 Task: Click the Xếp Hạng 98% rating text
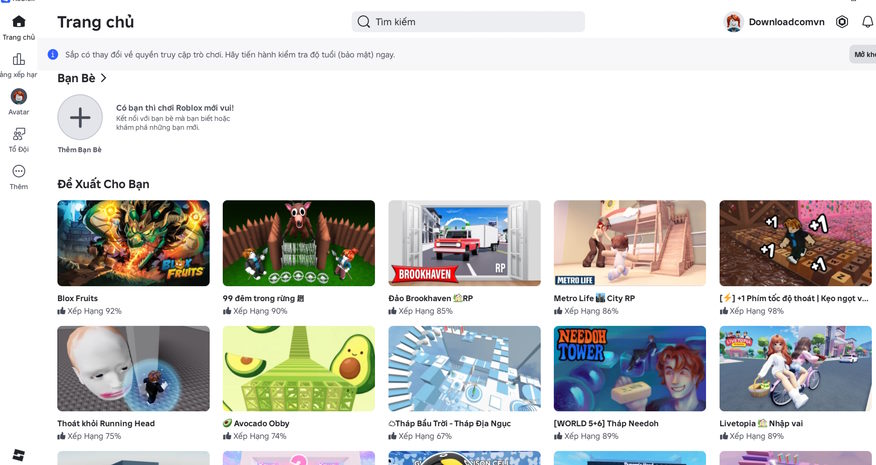tap(756, 311)
